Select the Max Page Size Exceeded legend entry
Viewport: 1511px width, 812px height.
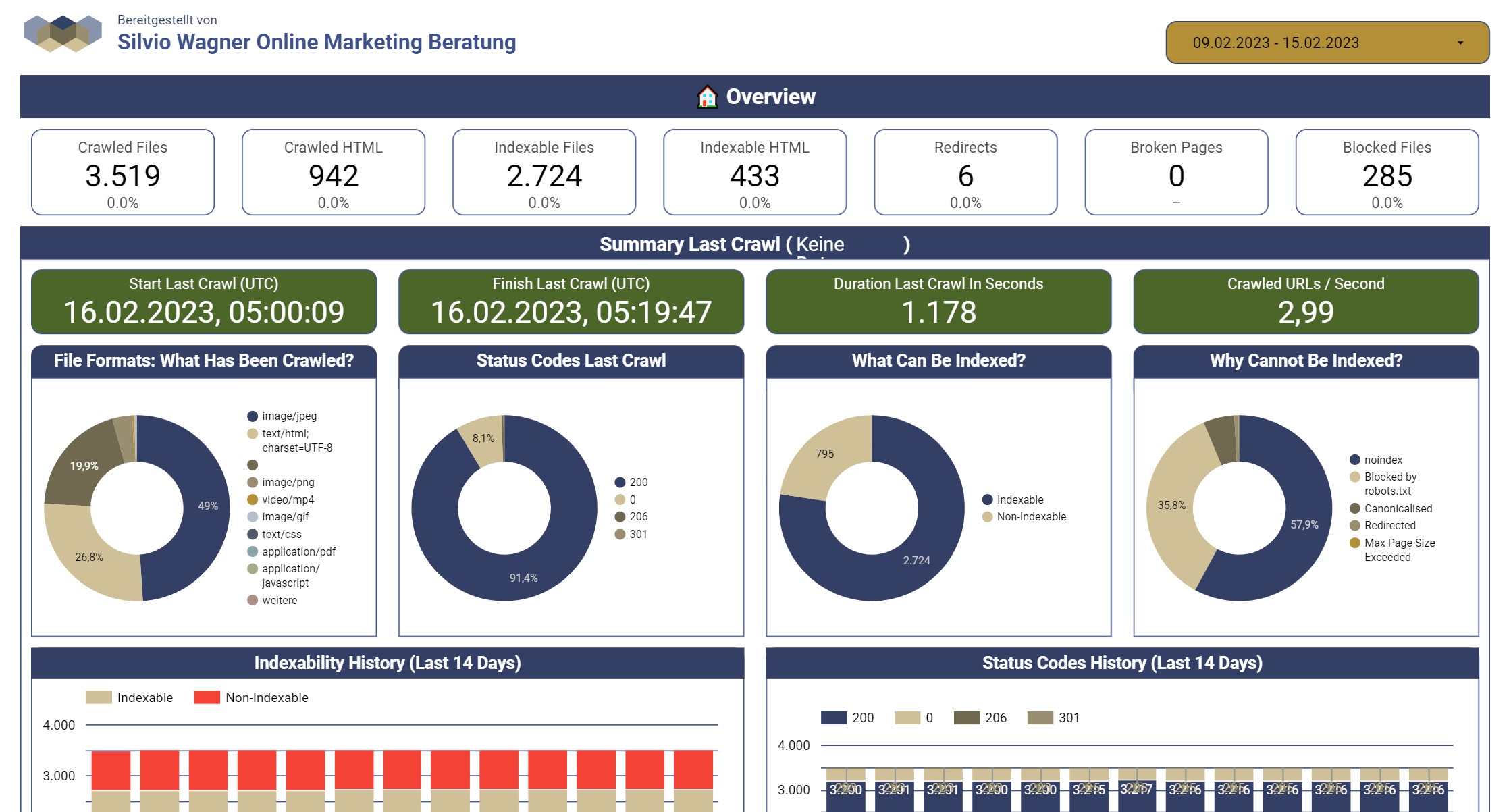click(x=1392, y=550)
